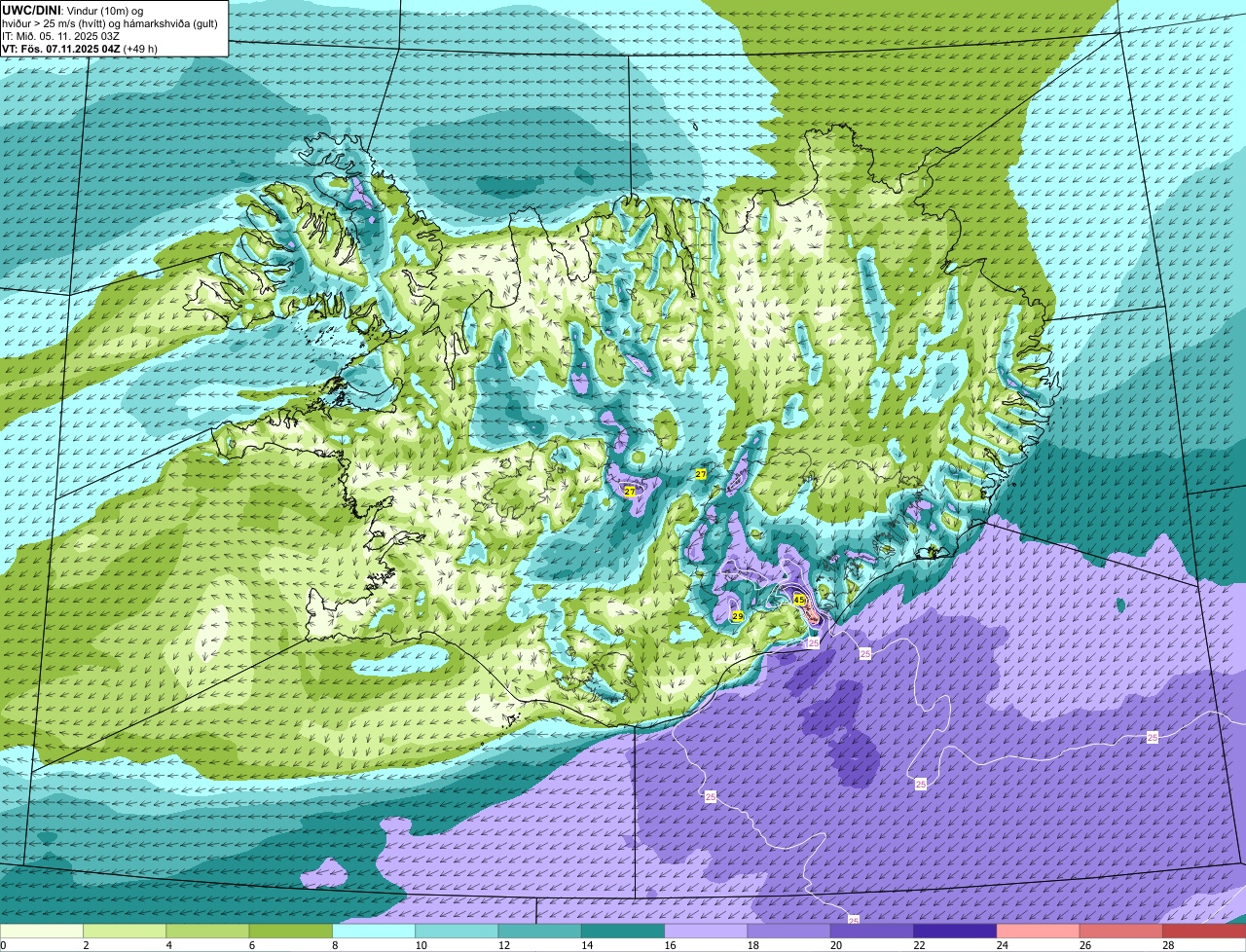Click the "VT: Fös. 07.11.2025 04Z (+49 h)" line

point(80,49)
